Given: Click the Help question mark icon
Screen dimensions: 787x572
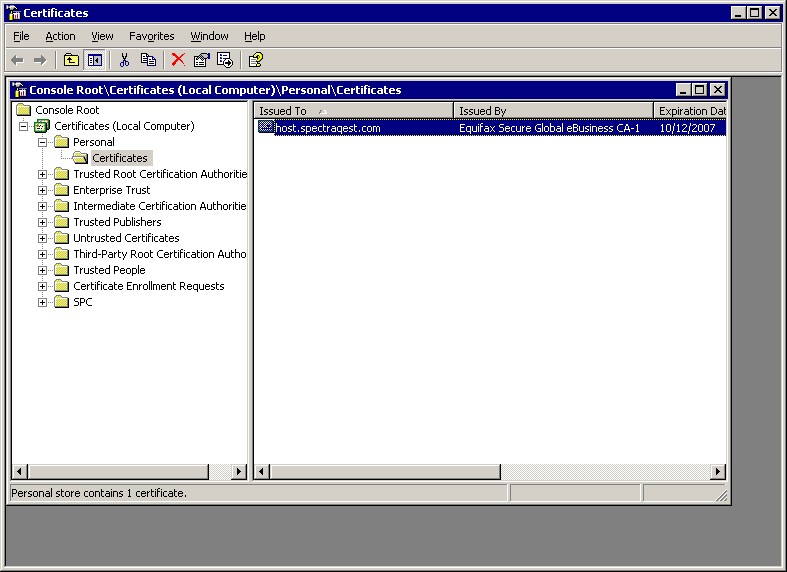Looking at the screenshot, I should click(256, 60).
